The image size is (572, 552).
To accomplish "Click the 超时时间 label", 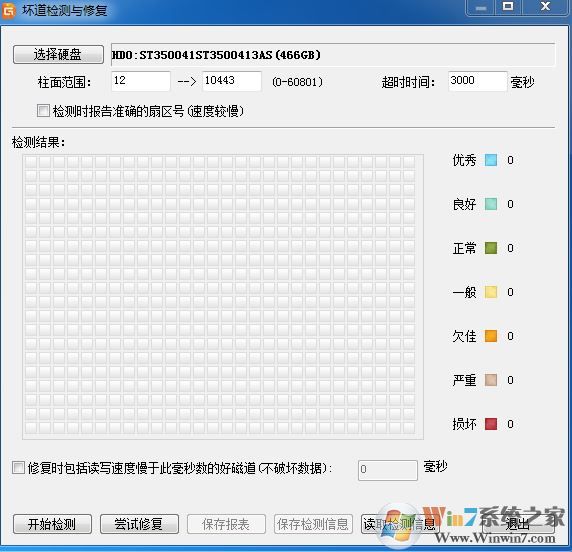I will (408, 82).
